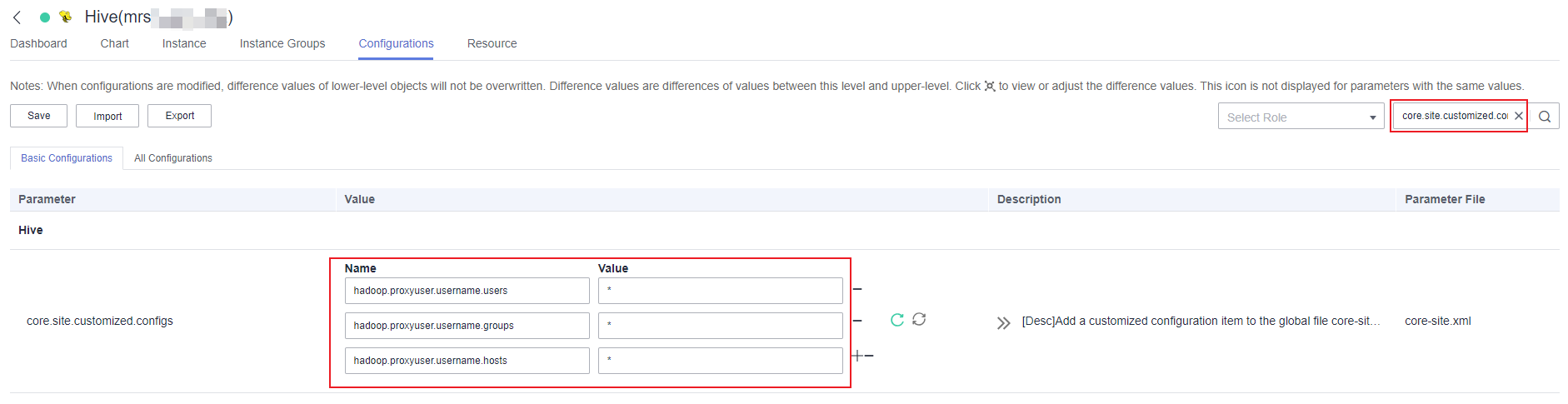Image resolution: width=1568 pixels, height=404 pixels.
Task: Open the Resource tab
Action: (492, 43)
